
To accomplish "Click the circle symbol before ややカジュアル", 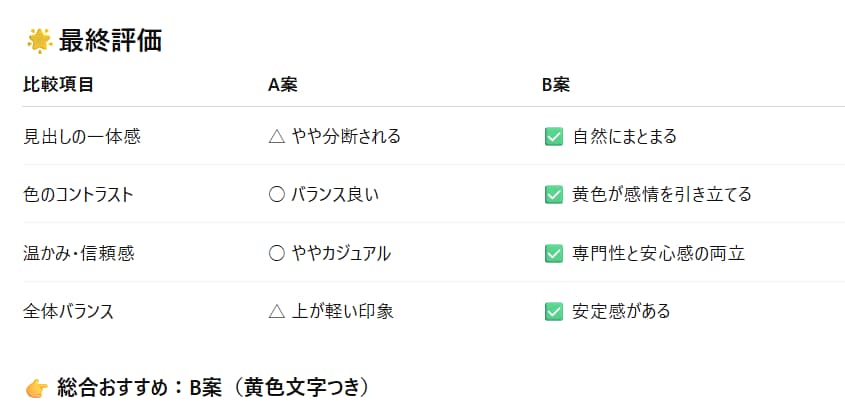I will (278, 253).
